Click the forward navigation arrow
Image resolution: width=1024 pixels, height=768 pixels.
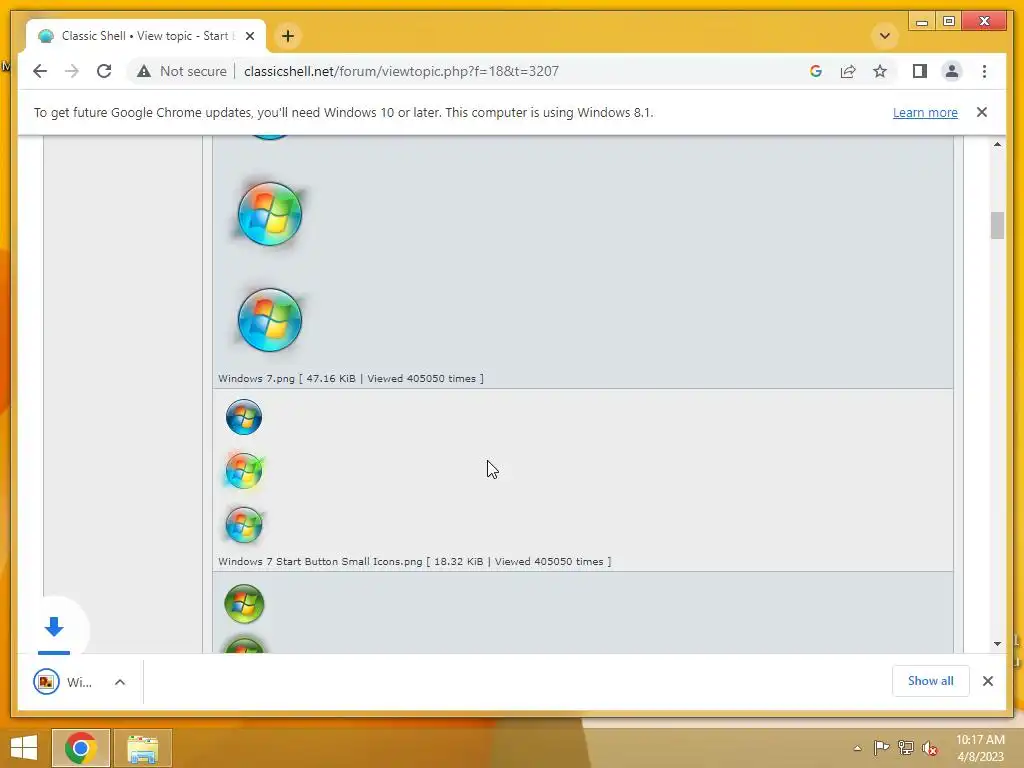pyautogui.click(x=72, y=71)
